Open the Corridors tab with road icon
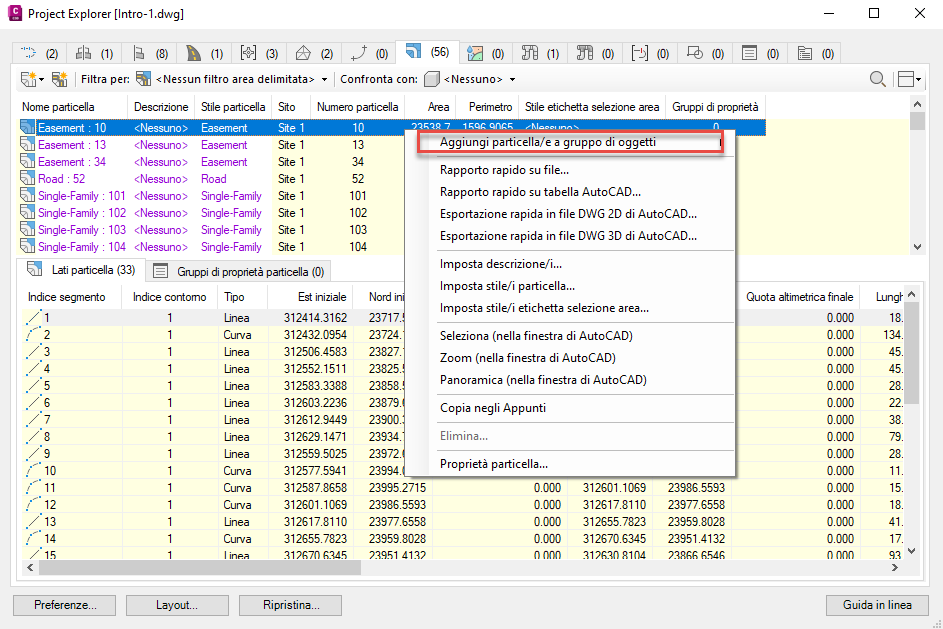Screen dimensions: 943x629 (206, 53)
